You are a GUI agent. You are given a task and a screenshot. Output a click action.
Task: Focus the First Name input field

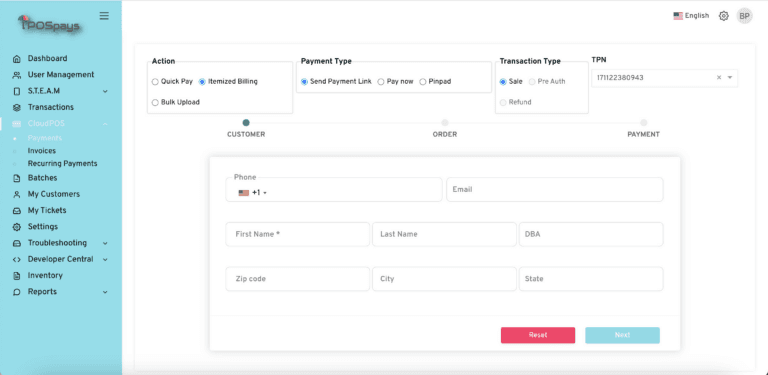298,234
